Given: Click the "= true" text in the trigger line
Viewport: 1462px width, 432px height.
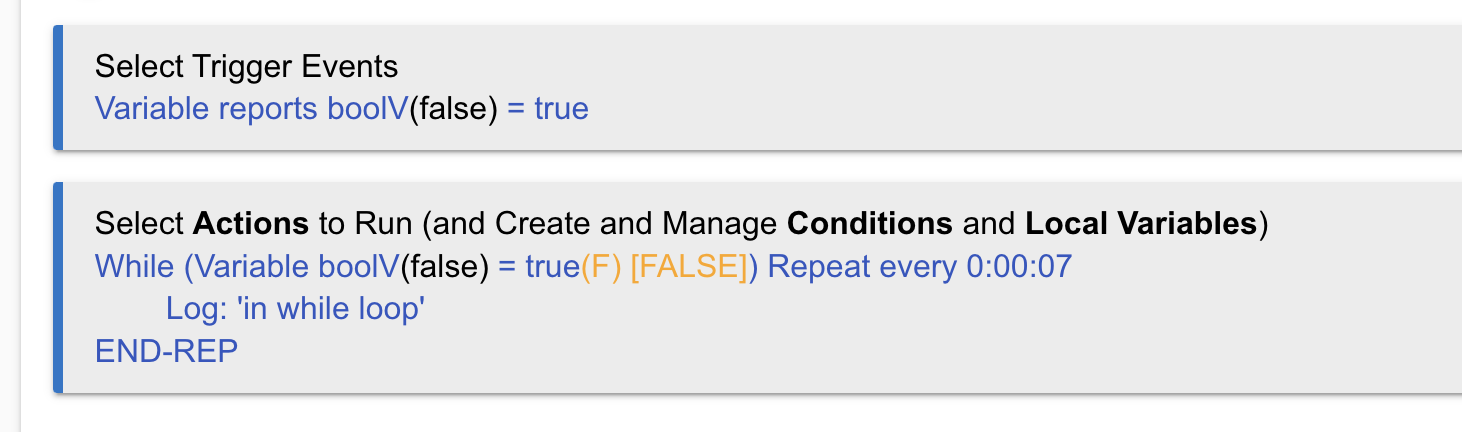Looking at the screenshot, I should pos(548,108).
